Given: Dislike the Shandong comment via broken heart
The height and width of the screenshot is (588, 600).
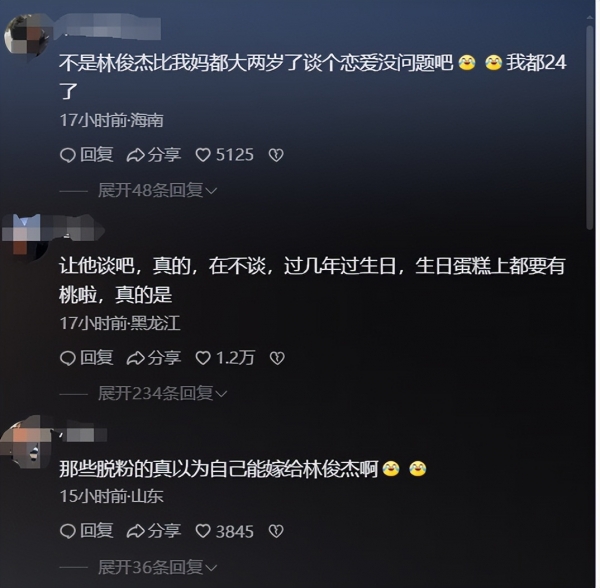Looking at the screenshot, I should 276,531.
